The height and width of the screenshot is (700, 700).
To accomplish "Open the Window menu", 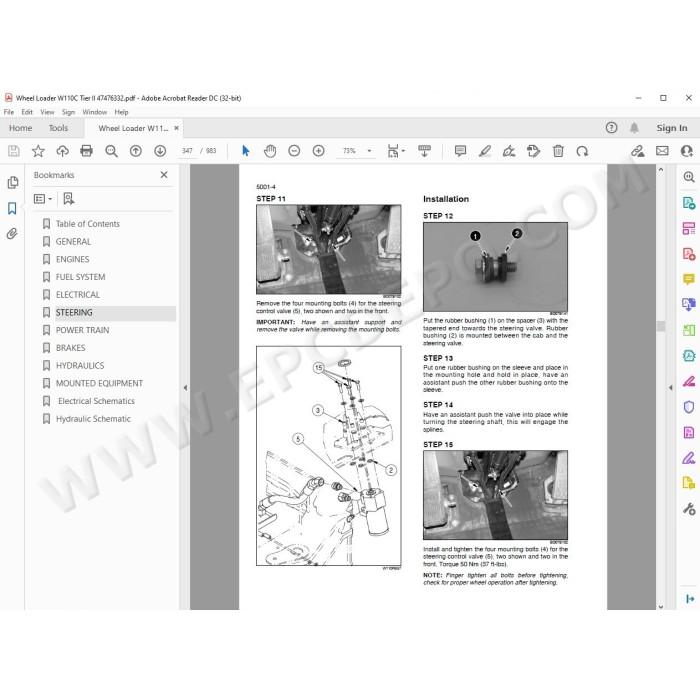I will coord(95,112).
